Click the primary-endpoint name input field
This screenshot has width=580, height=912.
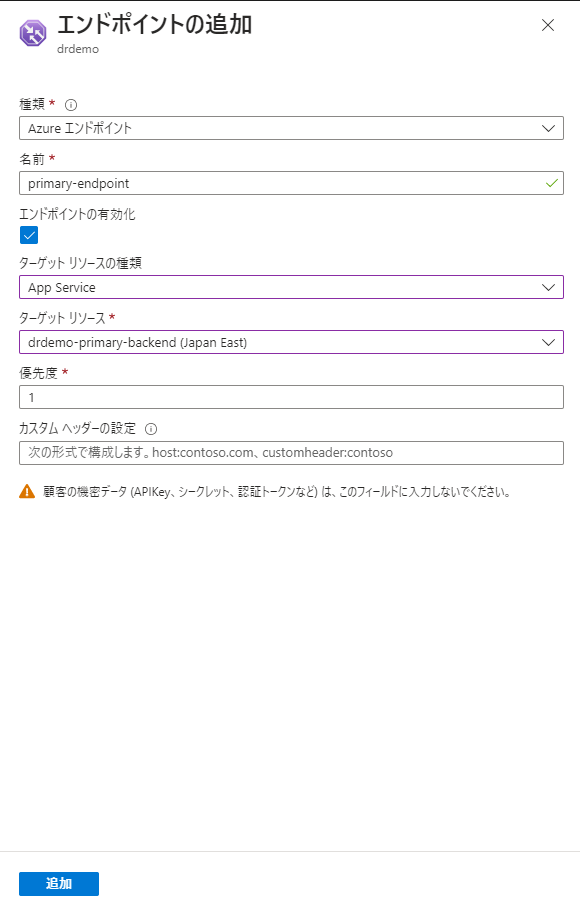291,183
